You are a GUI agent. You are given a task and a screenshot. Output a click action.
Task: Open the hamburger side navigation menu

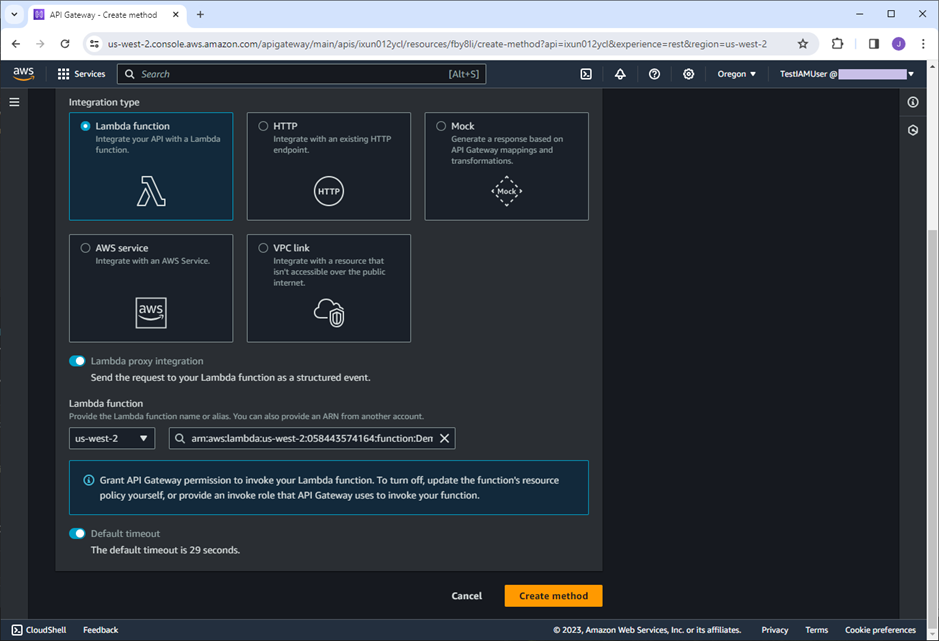coord(14,102)
